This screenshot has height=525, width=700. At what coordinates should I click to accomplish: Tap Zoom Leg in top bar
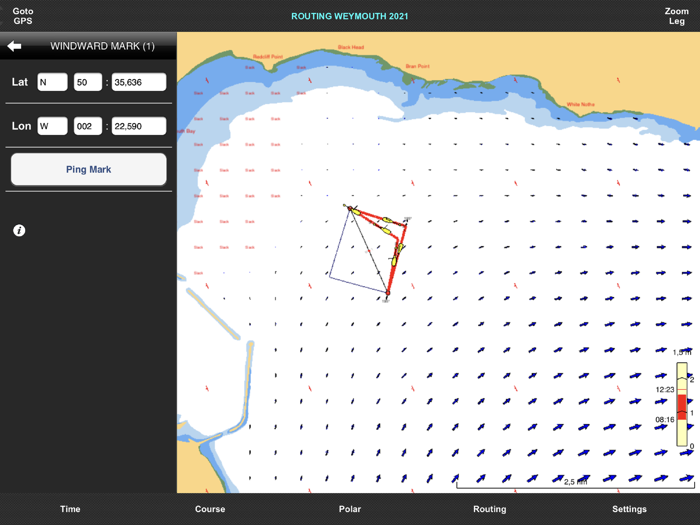[x=677, y=16]
